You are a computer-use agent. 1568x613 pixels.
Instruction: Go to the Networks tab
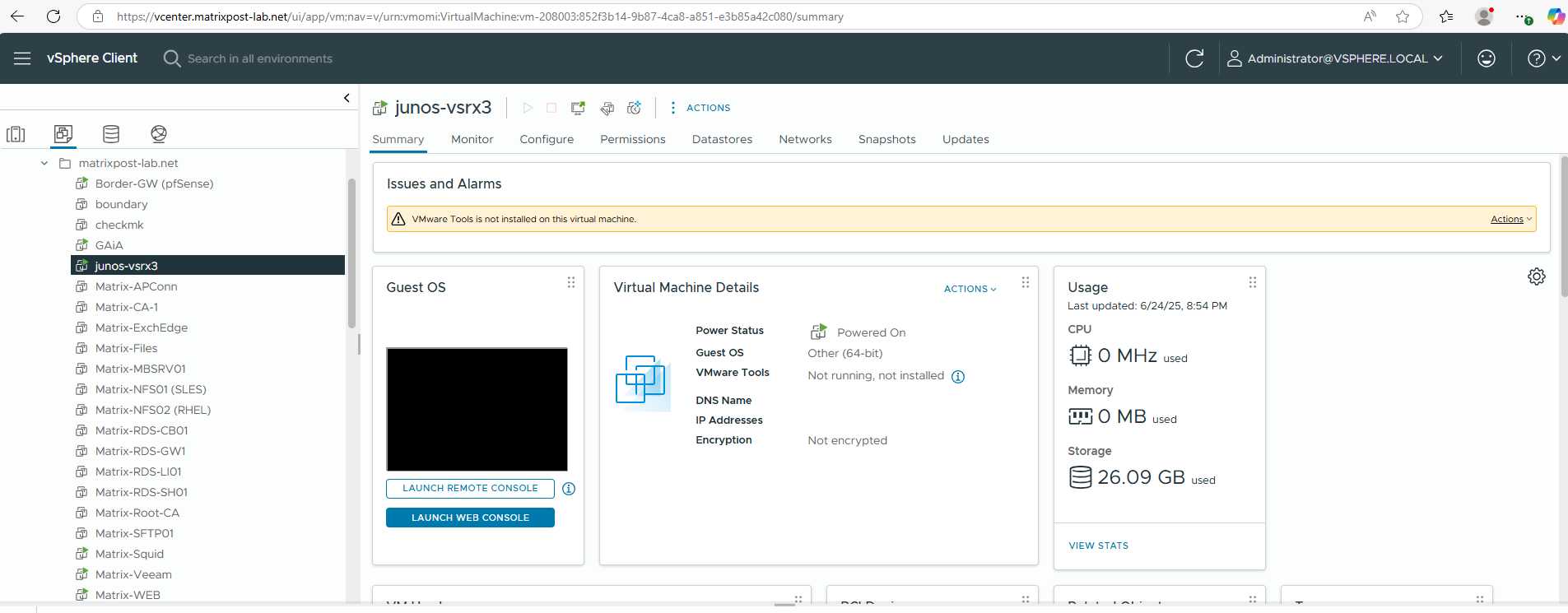tap(806, 139)
